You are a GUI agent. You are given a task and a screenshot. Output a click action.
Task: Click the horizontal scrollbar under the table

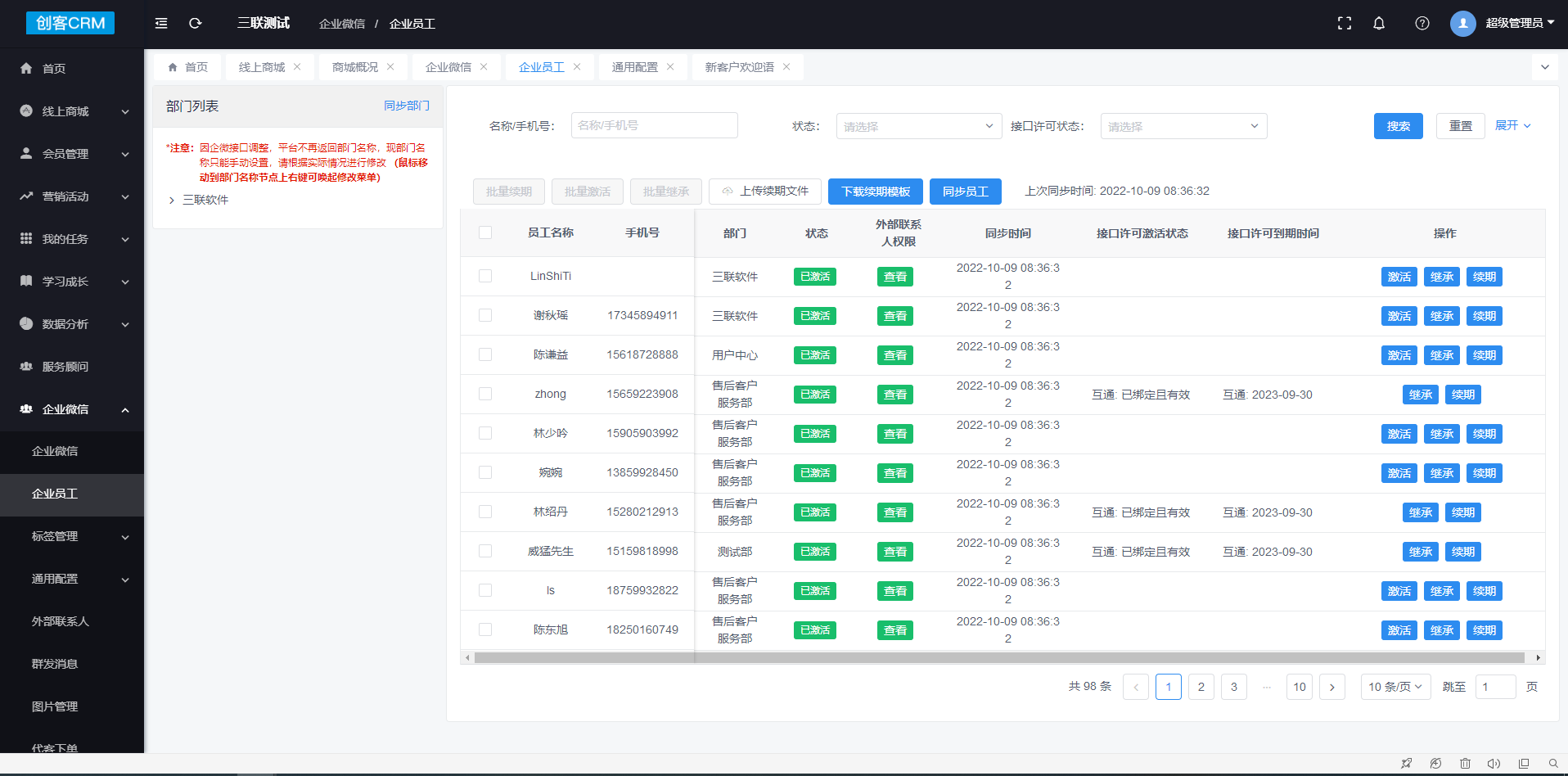[x=999, y=657]
